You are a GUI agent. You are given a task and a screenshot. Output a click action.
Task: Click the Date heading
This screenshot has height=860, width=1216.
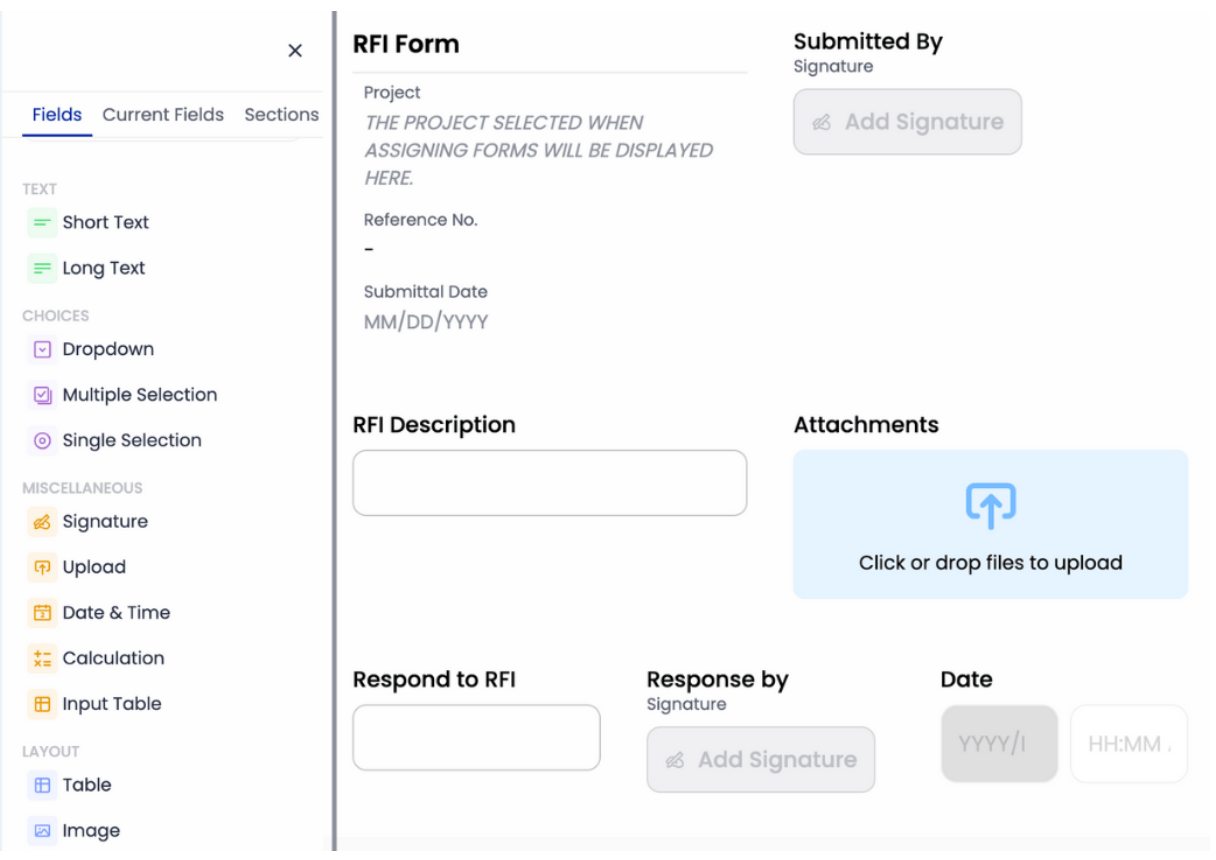click(966, 680)
